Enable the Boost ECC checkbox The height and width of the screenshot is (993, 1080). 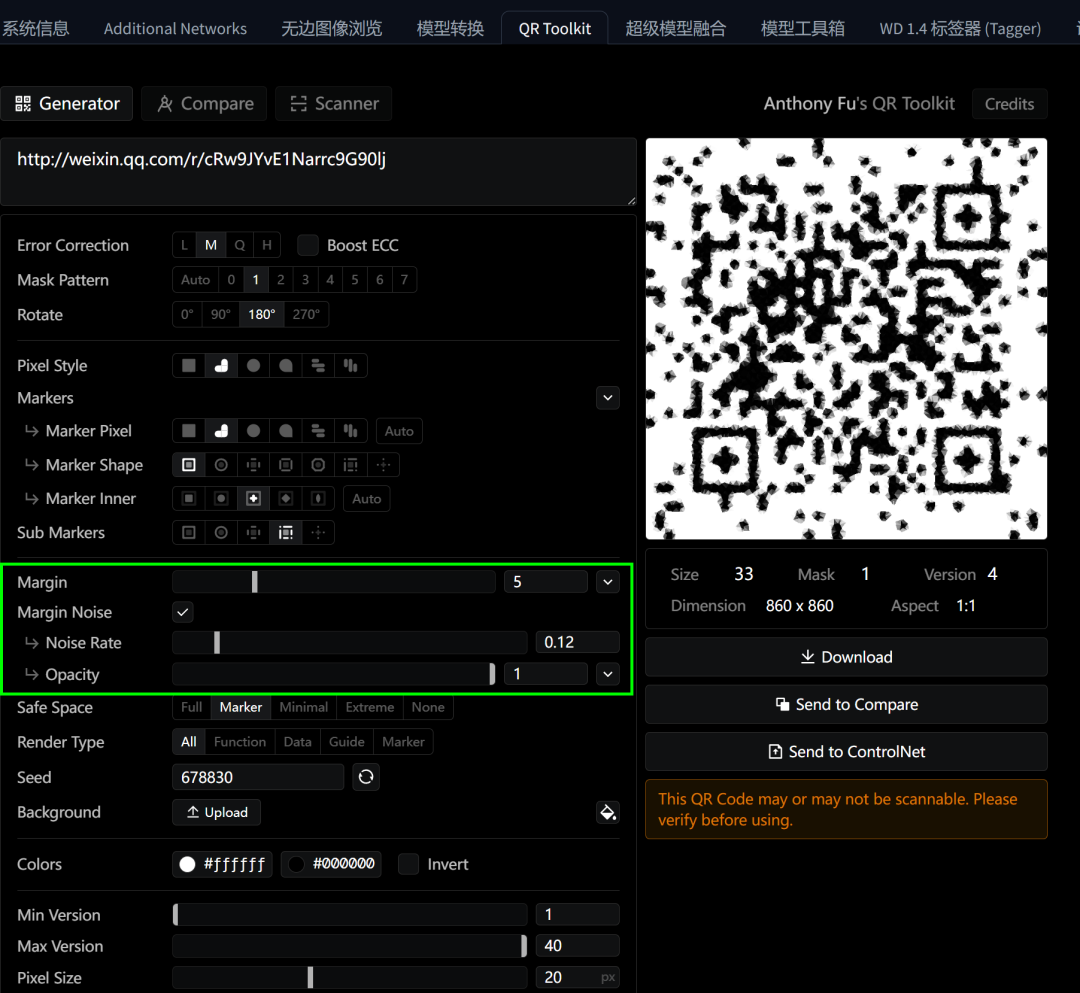308,245
